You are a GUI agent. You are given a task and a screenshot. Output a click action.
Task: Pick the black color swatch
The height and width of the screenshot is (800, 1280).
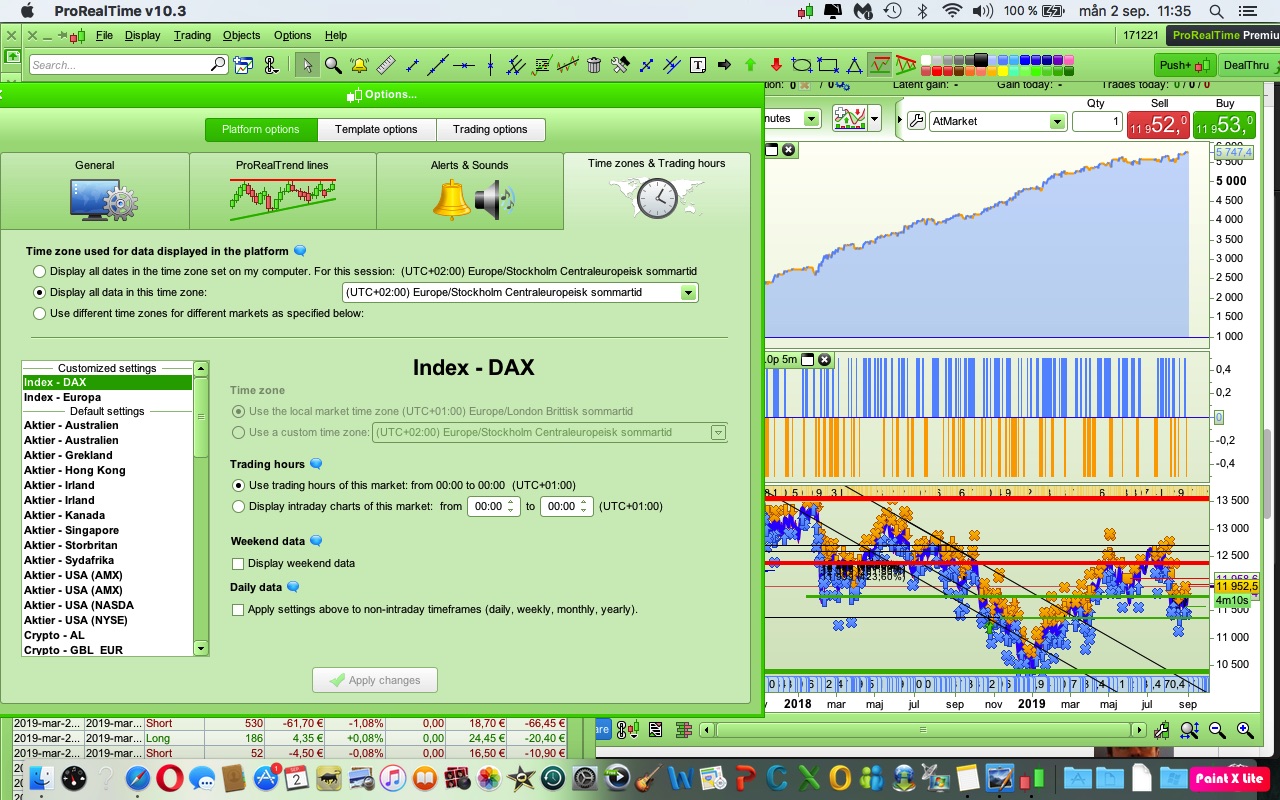[981, 60]
